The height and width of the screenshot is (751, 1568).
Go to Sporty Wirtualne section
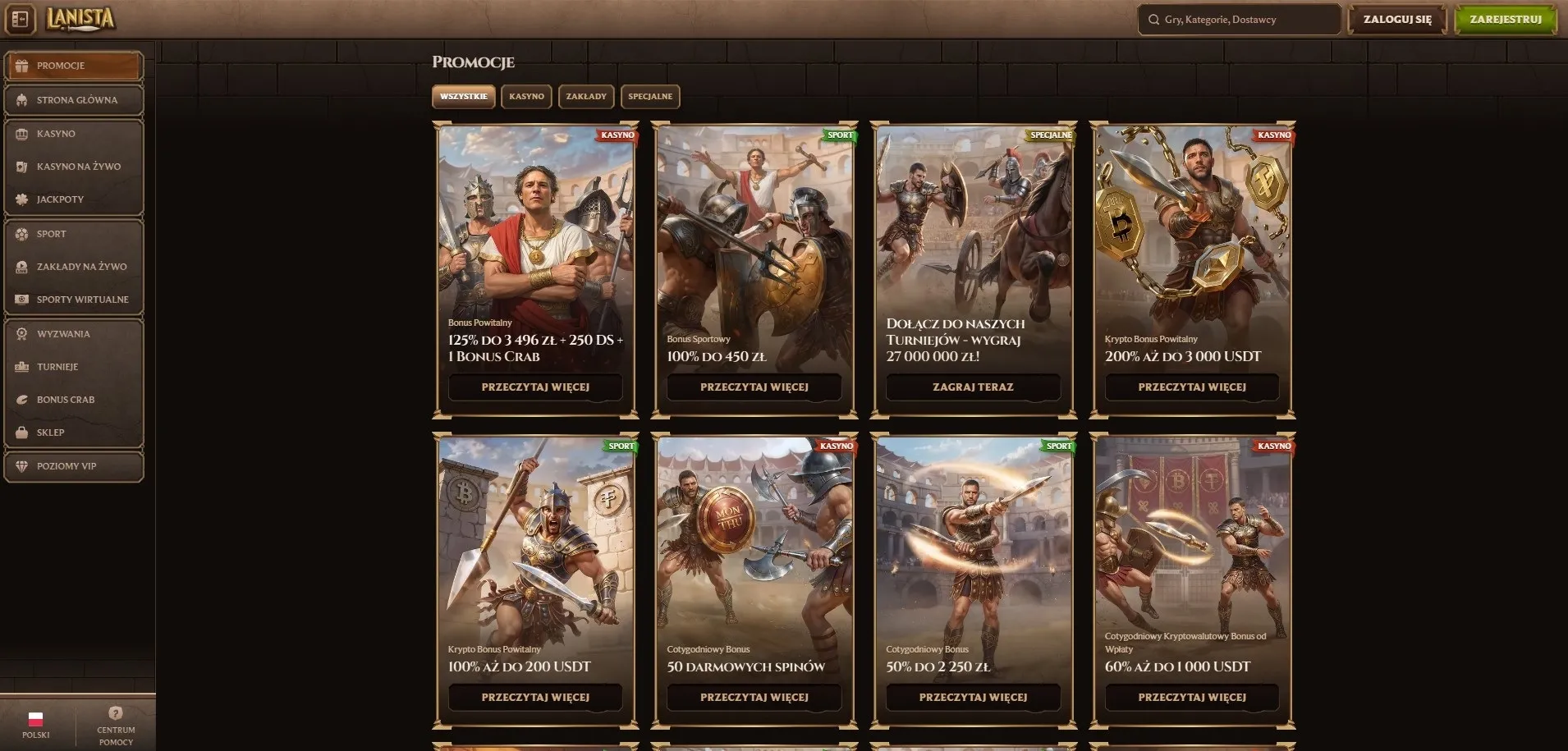82,300
